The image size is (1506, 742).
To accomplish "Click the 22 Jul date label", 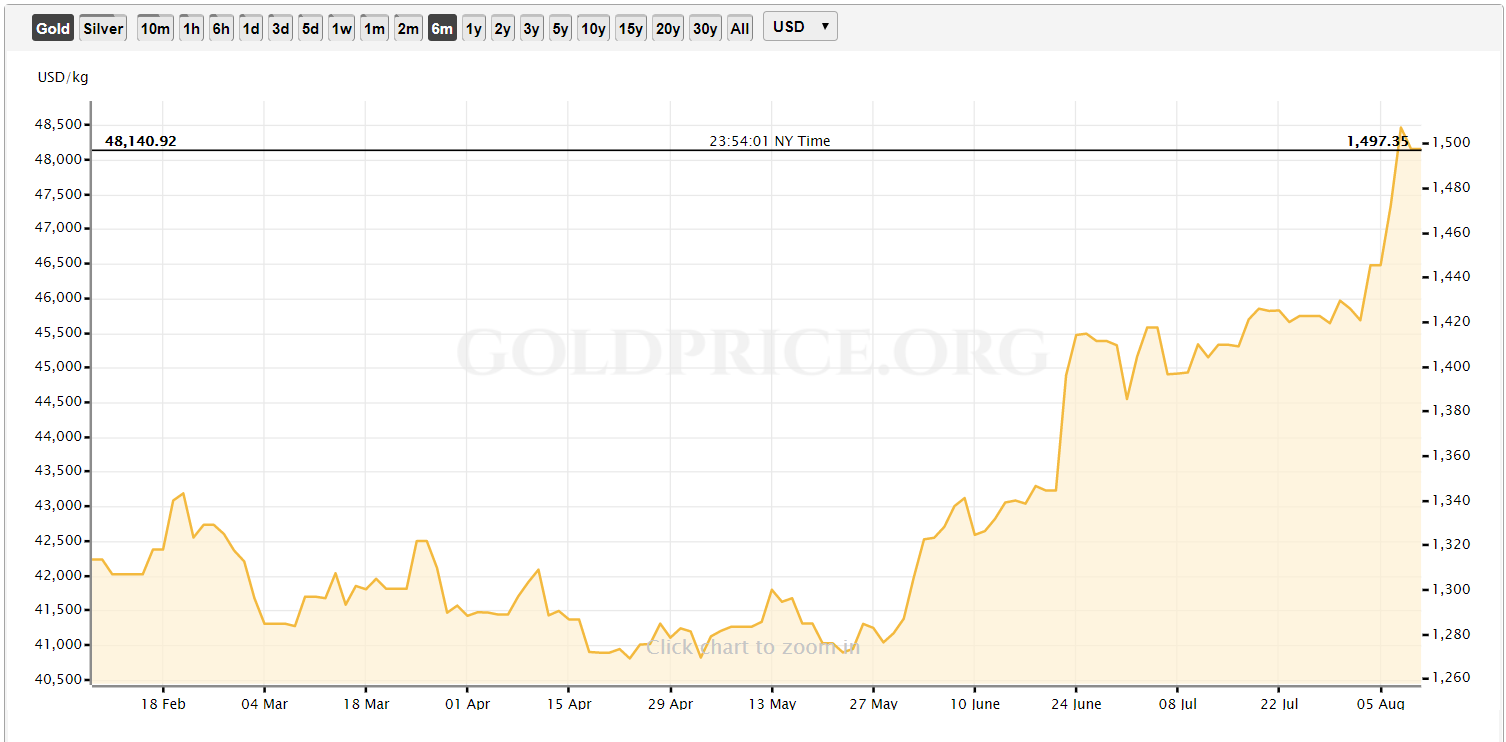I will 1279,704.
